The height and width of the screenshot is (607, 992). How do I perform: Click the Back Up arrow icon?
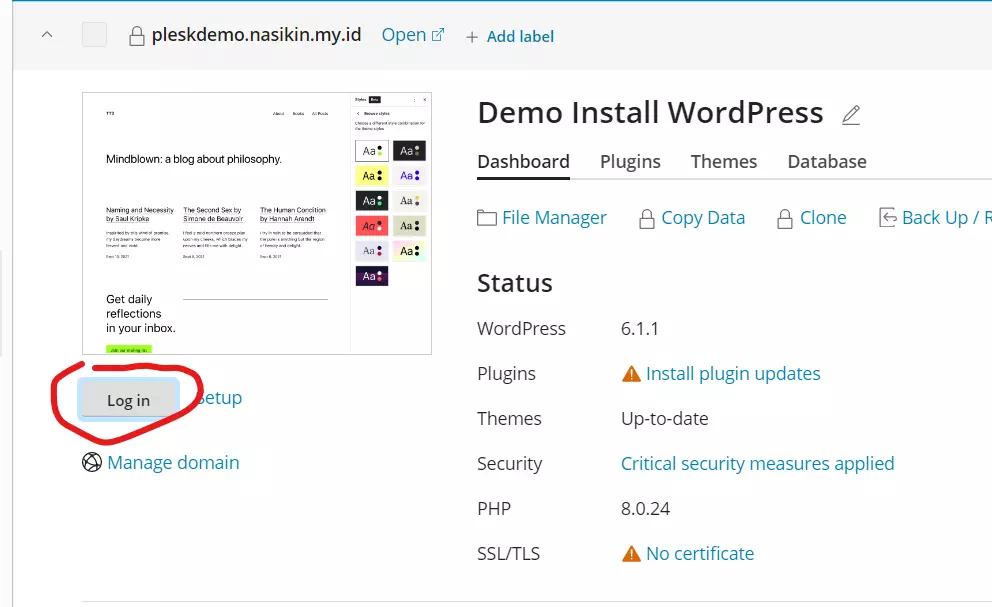pos(888,218)
